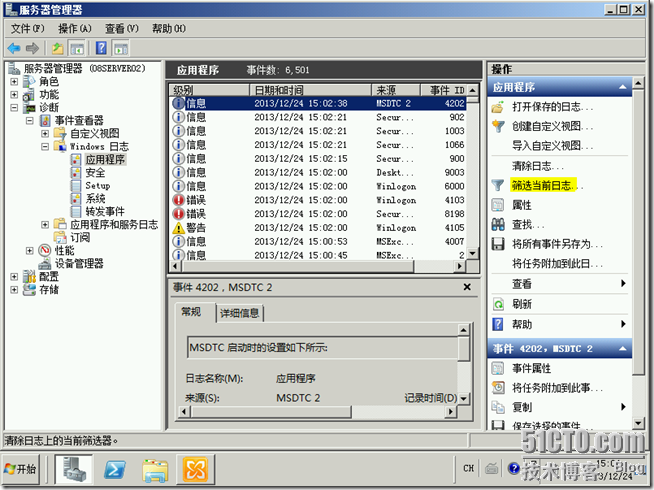The width and height of the screenshot is (654, 490).
Task: Select the 常规 tab
Action: click(191, 312)
